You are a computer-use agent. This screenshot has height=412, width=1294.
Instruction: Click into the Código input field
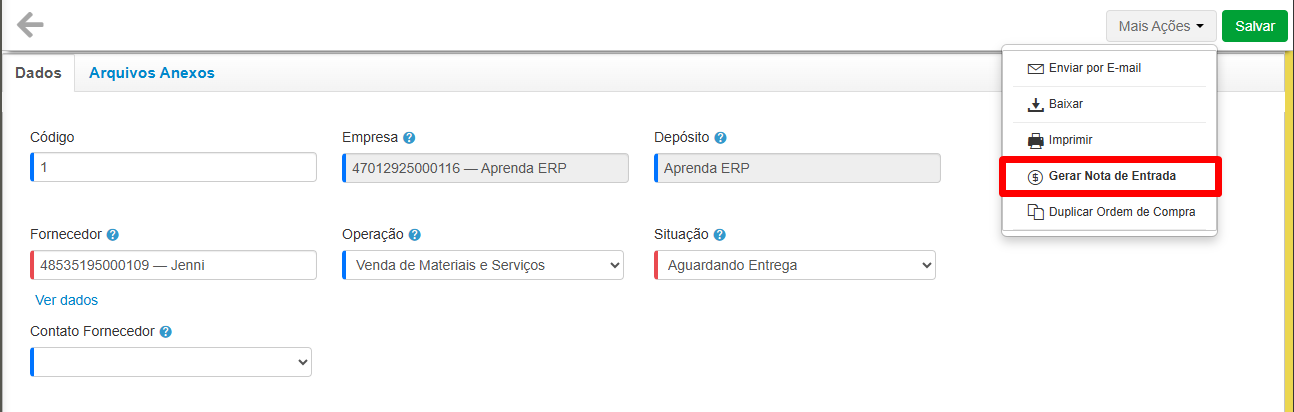174,167
